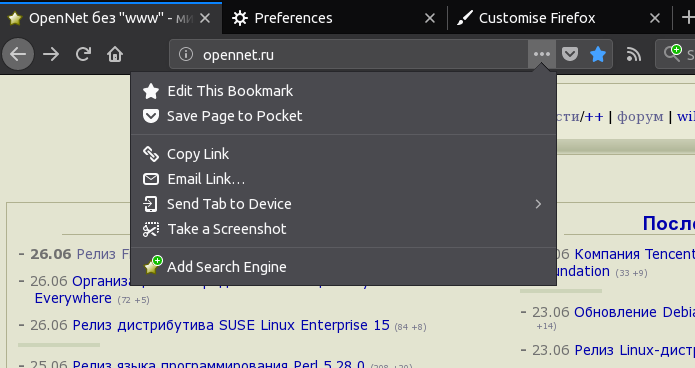The image size is (695, 368).
Task: Close the page actions three-dot menu
Action: click(542, 55)
